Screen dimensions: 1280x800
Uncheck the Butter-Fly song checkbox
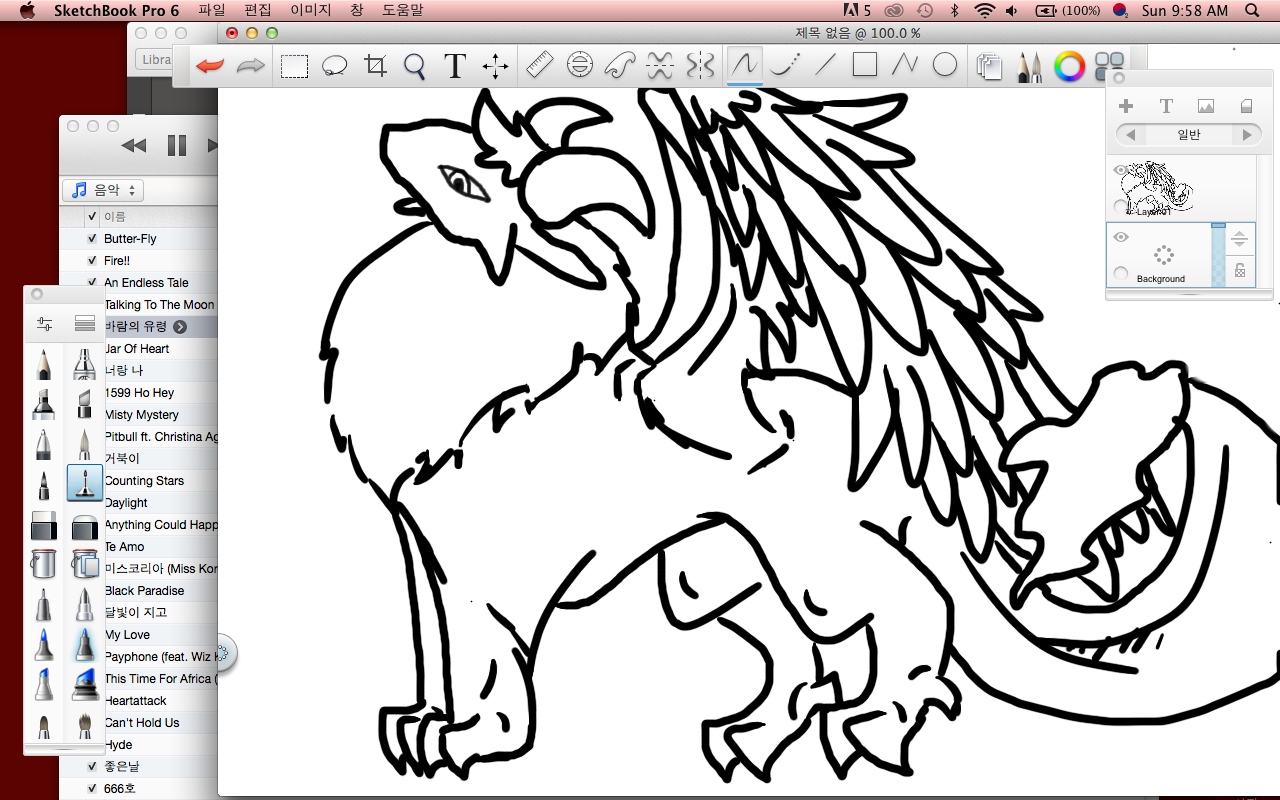tap(92, 239)
